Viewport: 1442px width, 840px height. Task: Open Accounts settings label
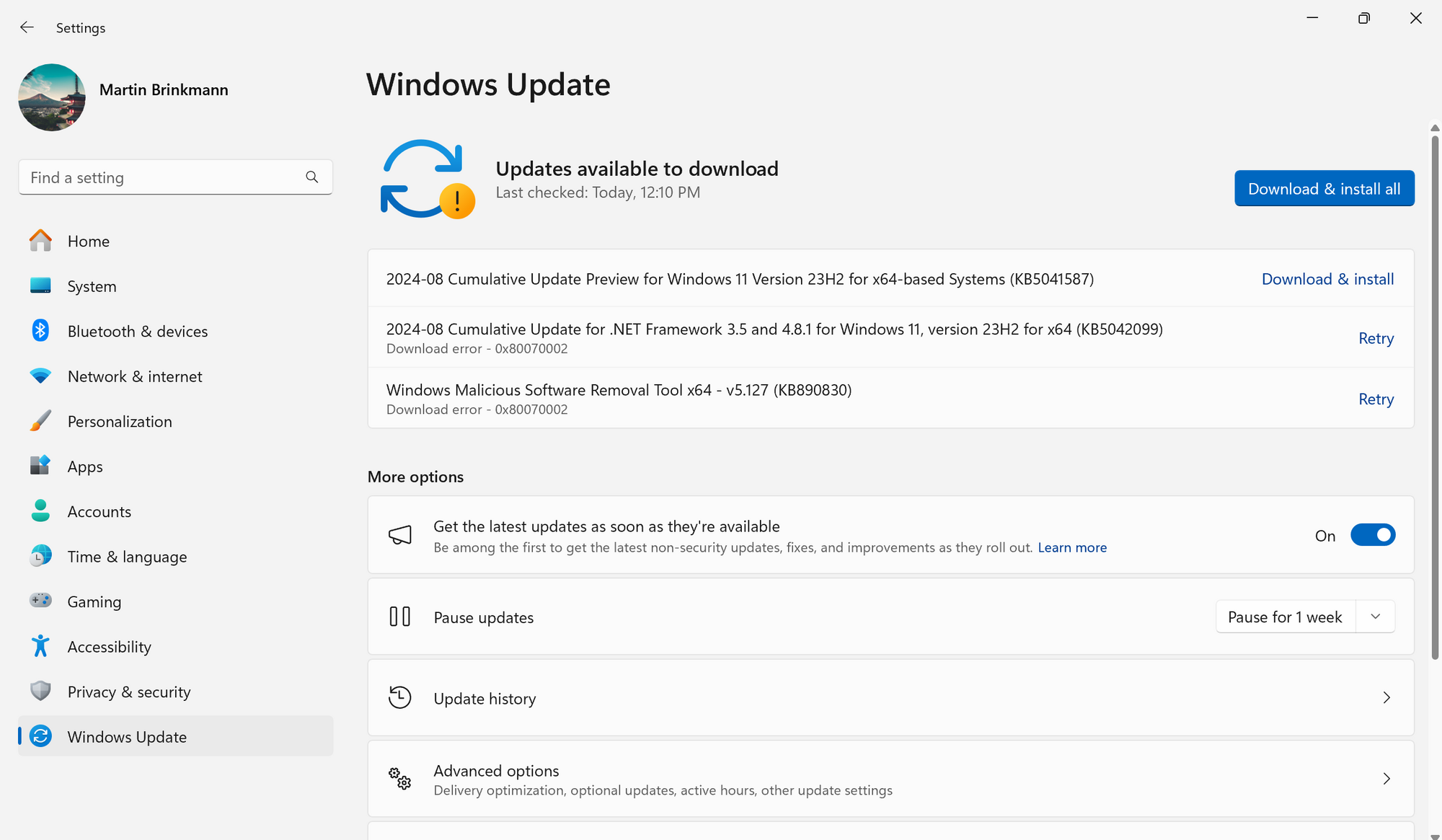click(x=99, y=512)
